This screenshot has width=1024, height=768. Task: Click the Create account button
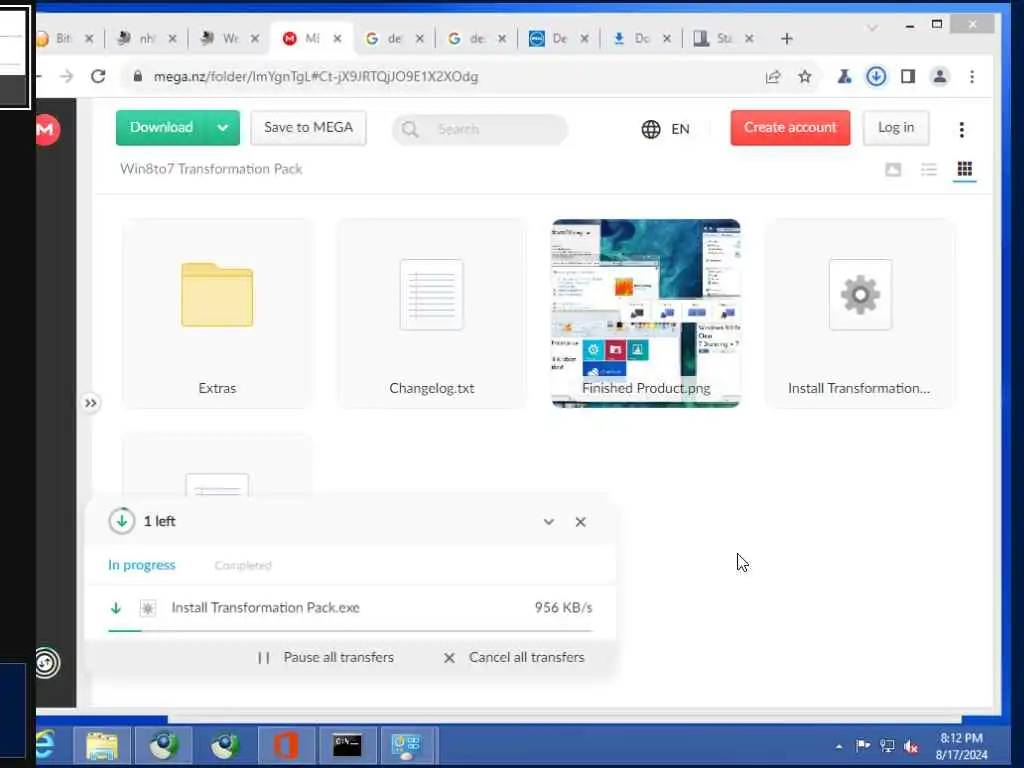[x=790, y=127]
